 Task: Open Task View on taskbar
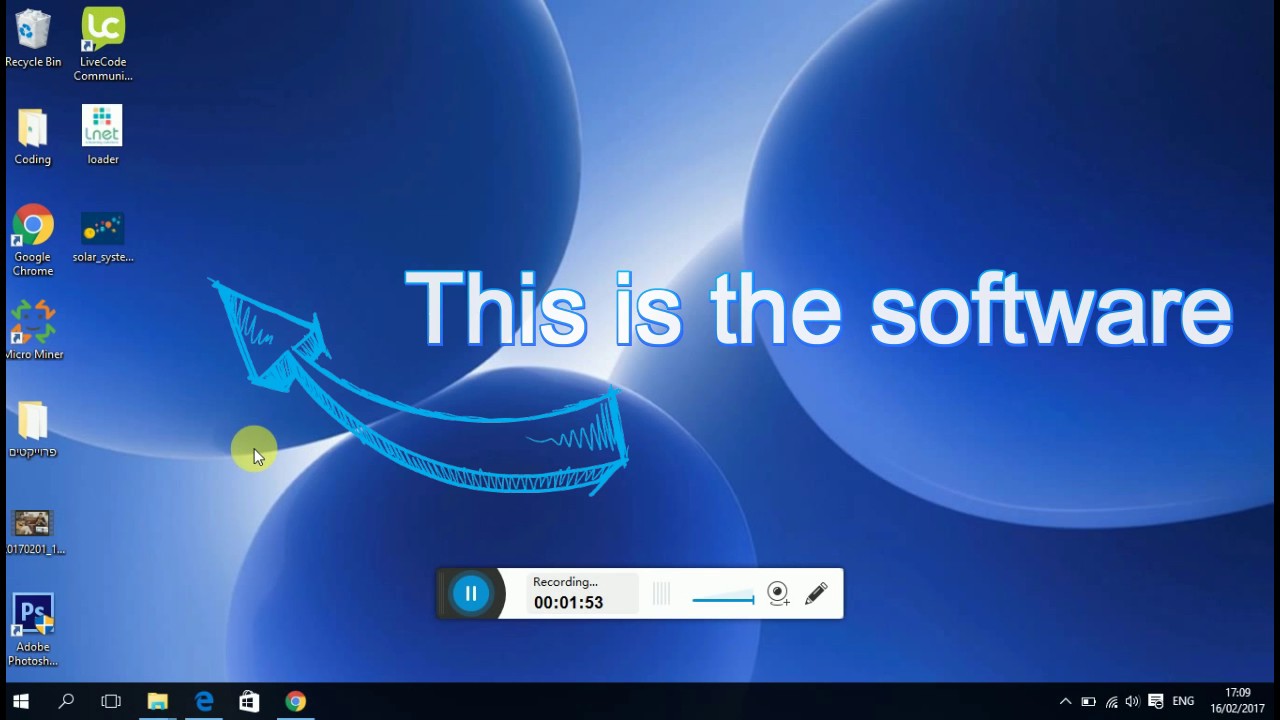coord(111,701)
